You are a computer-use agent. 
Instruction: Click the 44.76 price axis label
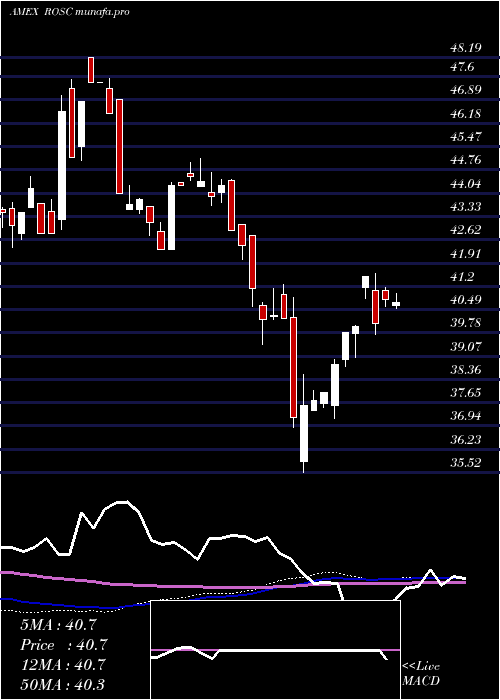tap(466, 160)
